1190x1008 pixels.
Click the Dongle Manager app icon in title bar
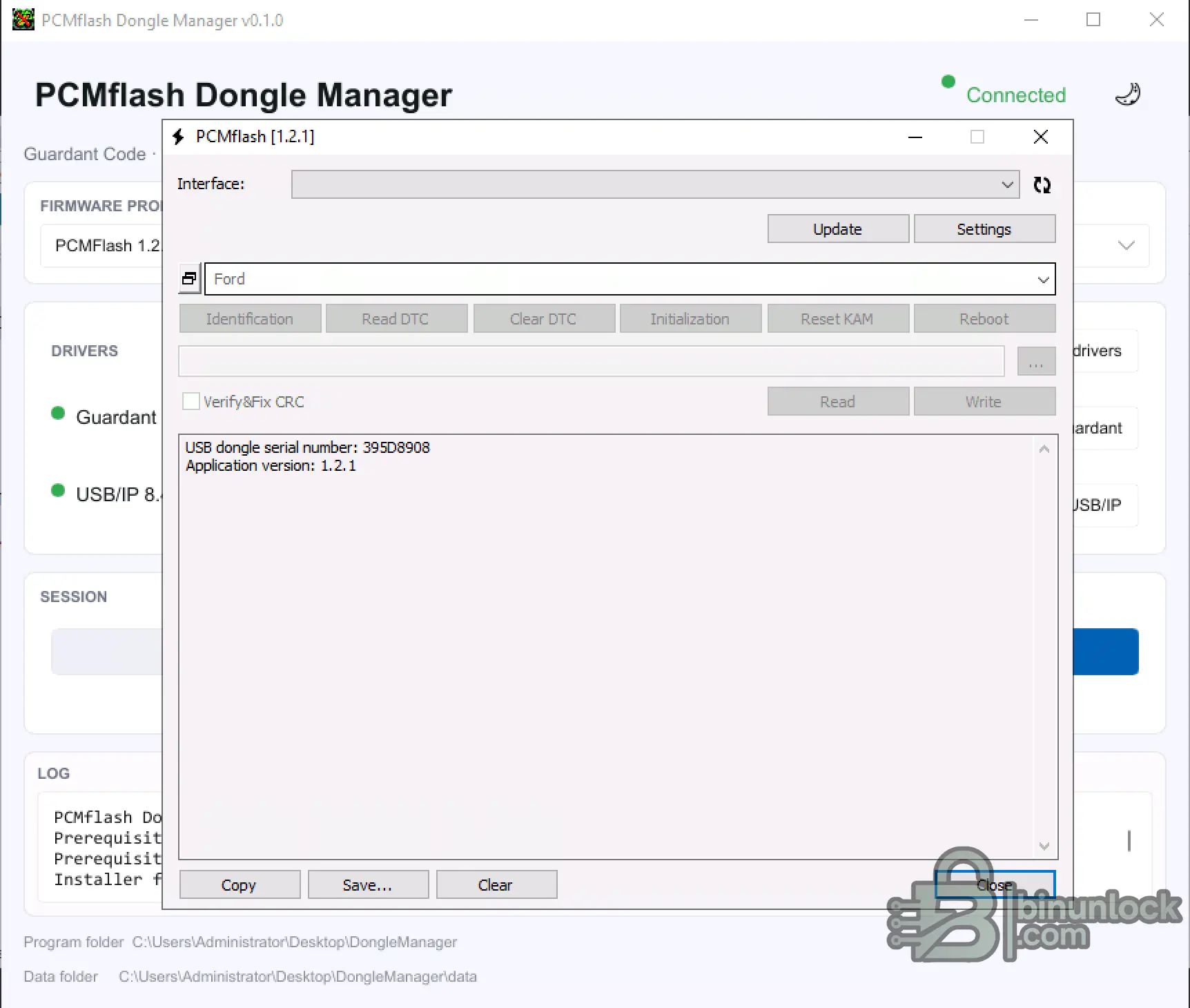coord(23,19)
